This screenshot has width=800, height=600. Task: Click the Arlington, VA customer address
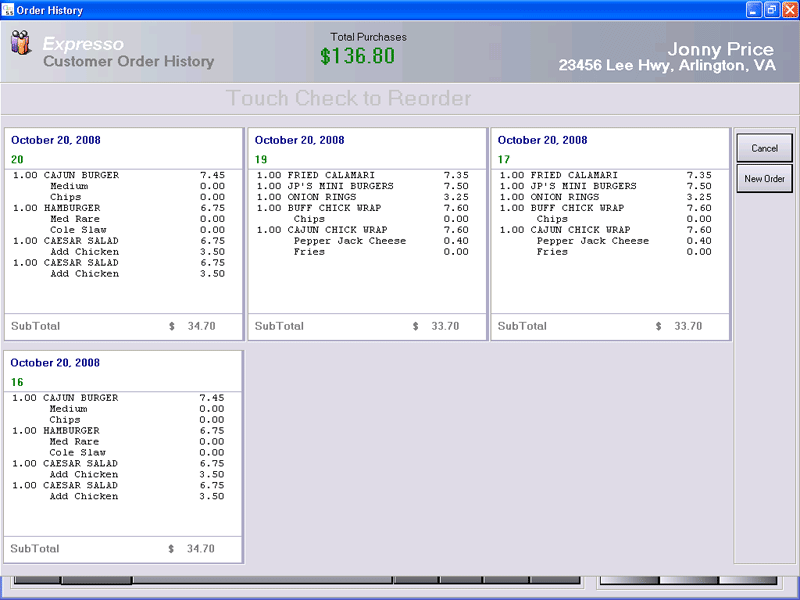click(666, 66)
